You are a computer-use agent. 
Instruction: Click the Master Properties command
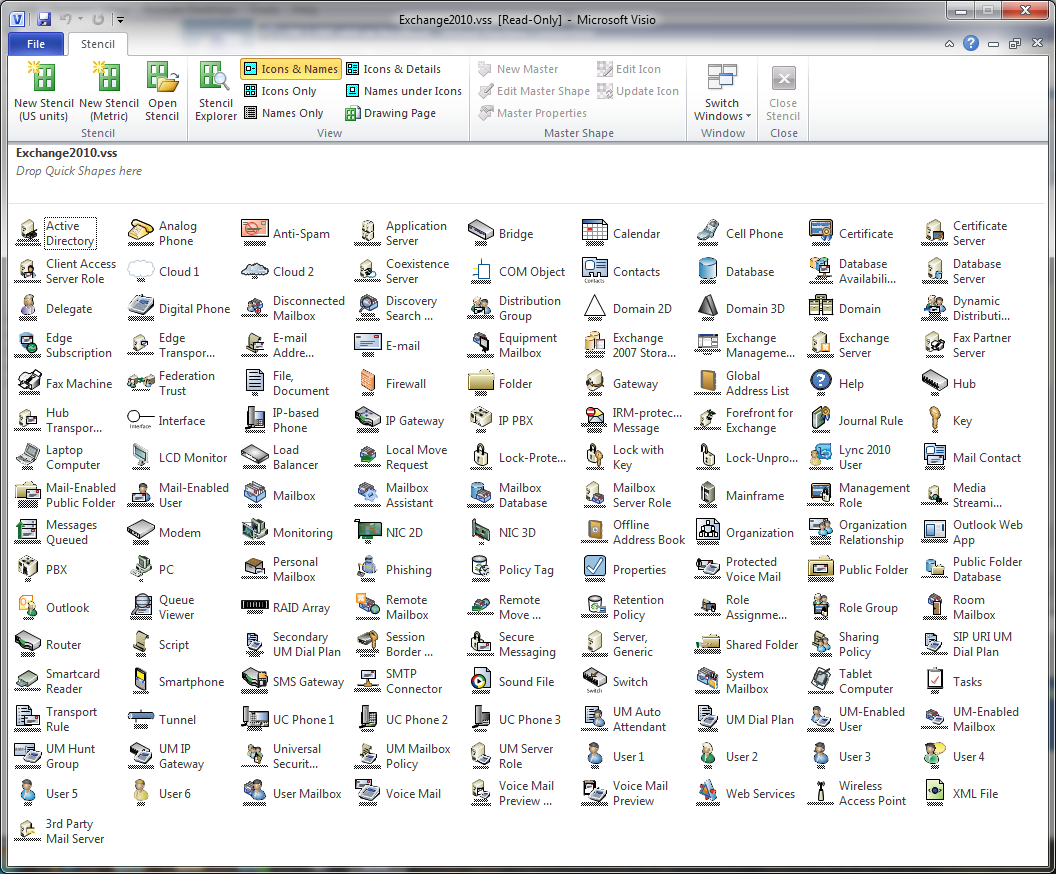[532, 113]
